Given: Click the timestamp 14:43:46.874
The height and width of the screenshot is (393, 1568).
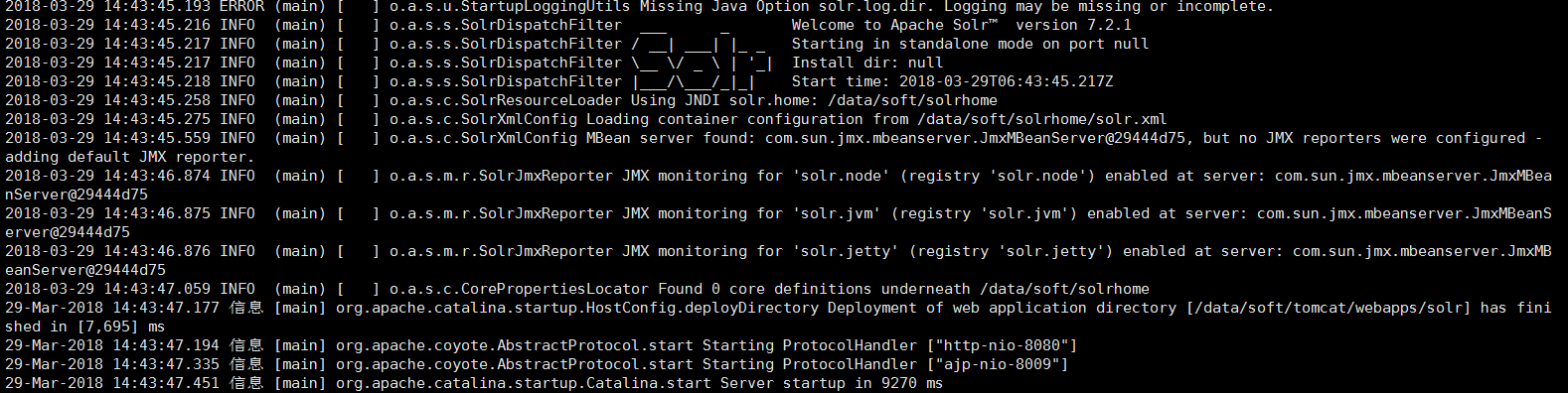Looking at the screenshot, I should [x=157, y=176].
